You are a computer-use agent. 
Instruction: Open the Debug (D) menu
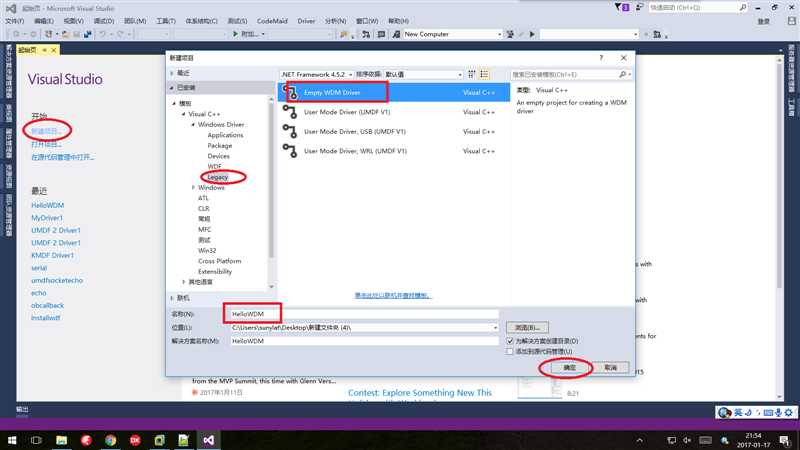click(x=104, y=21)
